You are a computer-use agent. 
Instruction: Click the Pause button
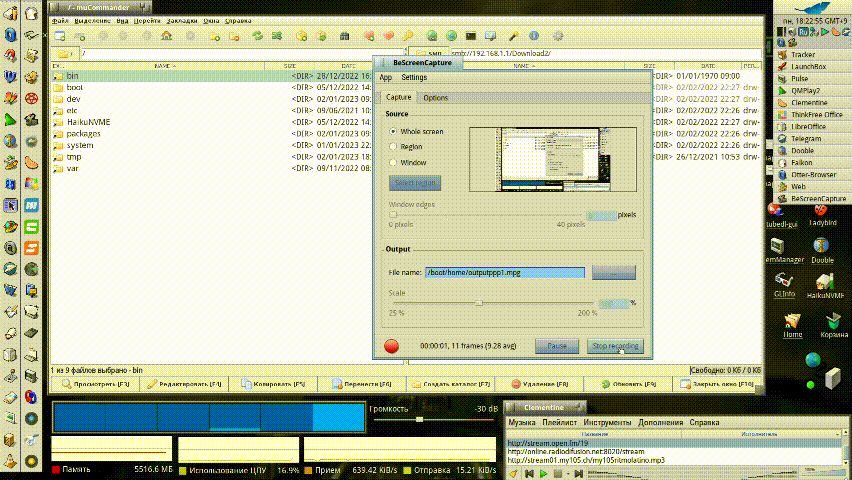(557, 346)
